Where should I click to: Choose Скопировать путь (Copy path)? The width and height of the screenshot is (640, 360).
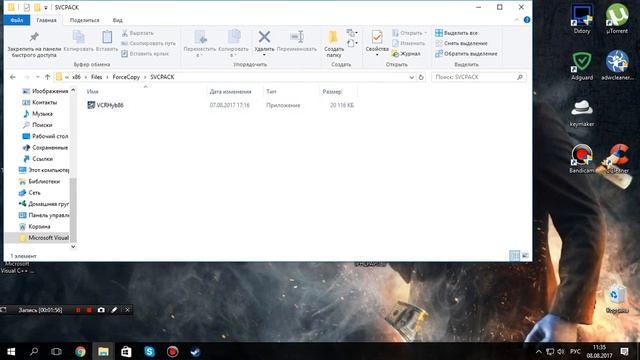(x=149, y=43)
